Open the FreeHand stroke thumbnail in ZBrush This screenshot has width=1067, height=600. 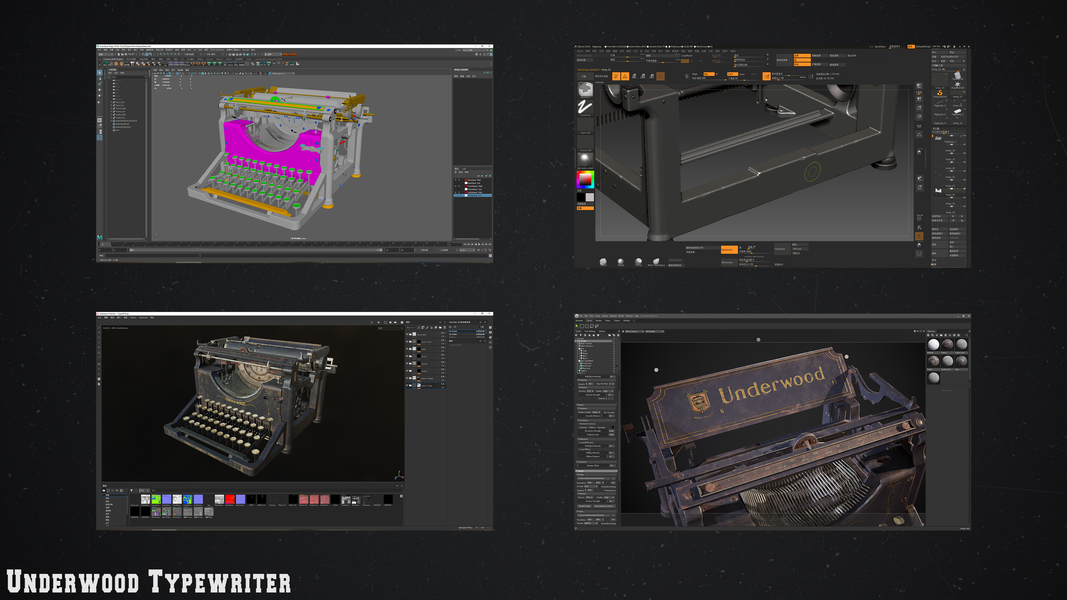(585, 107)
